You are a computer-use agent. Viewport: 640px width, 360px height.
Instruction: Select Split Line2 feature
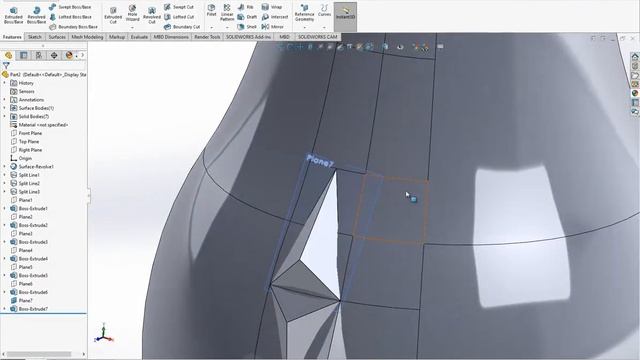coord(29,183)
